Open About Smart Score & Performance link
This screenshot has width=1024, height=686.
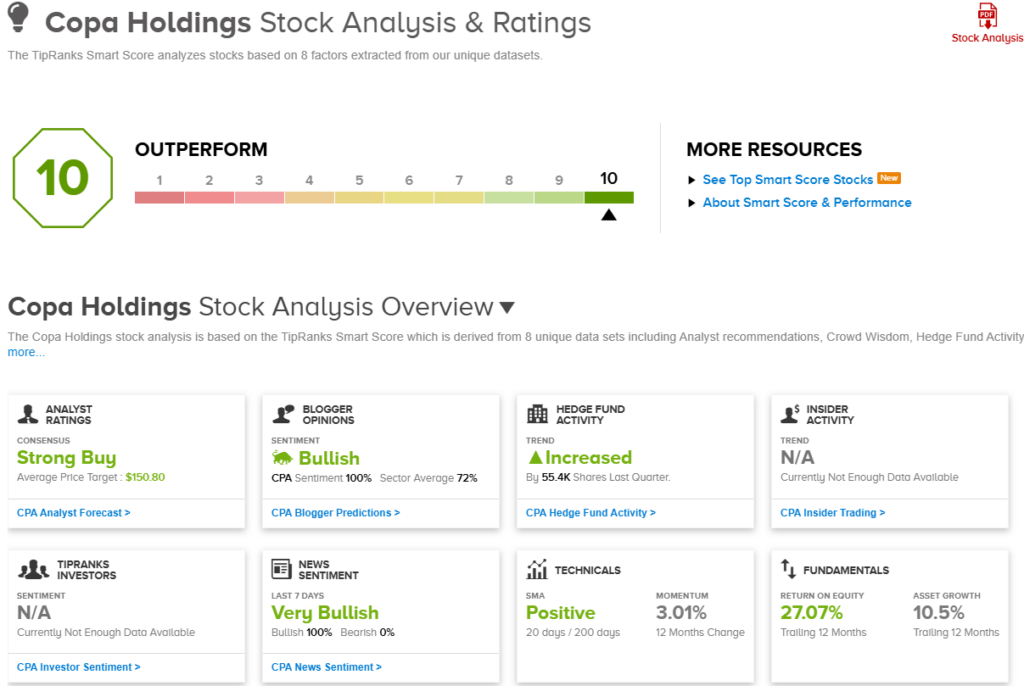pyautogui.click(x=807, y=203)
